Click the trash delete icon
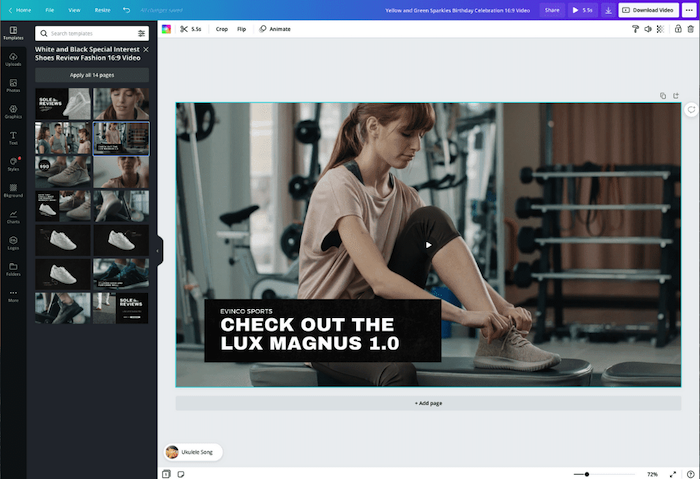Viewport: 700px width, 479px height. [x=691, y=29]
